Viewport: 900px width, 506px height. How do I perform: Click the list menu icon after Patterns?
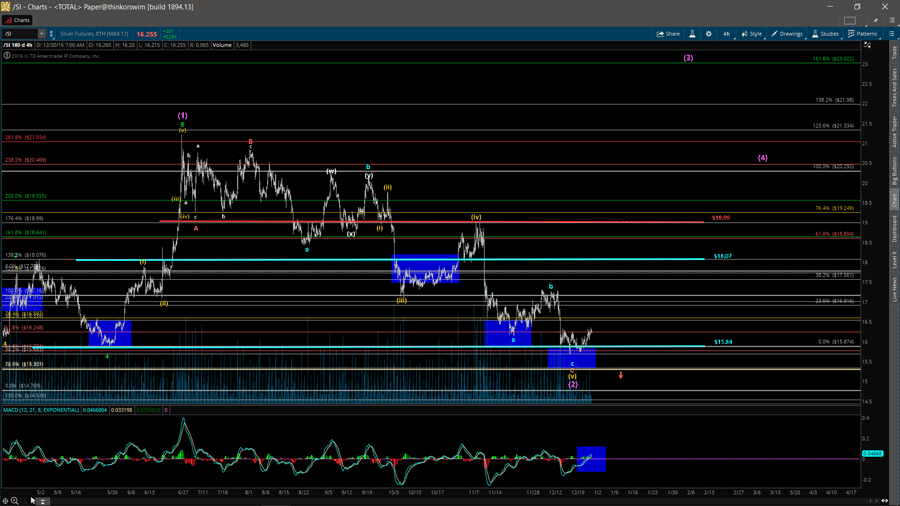pos(892,34)
